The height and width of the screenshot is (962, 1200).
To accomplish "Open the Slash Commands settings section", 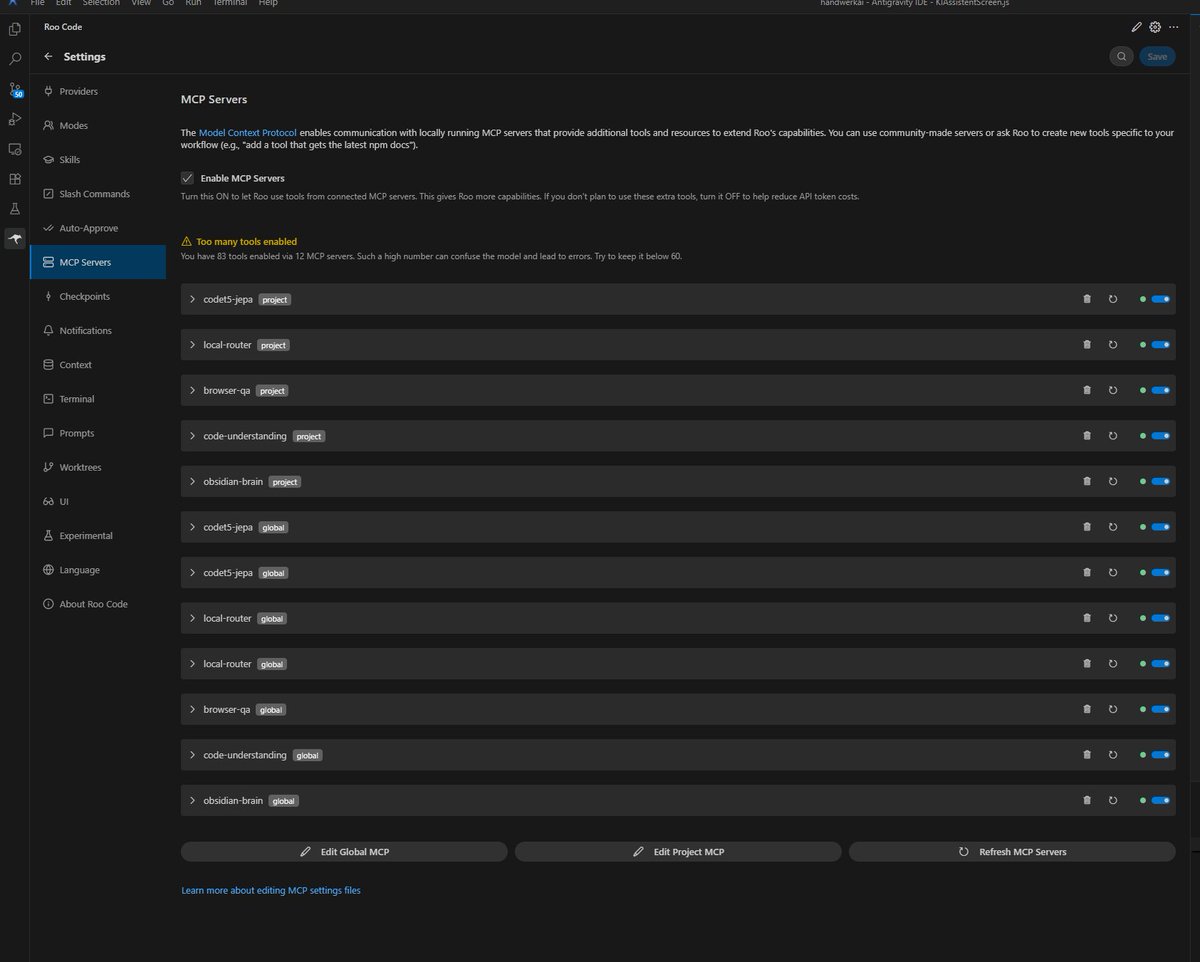I will click(x=98, y=194).
